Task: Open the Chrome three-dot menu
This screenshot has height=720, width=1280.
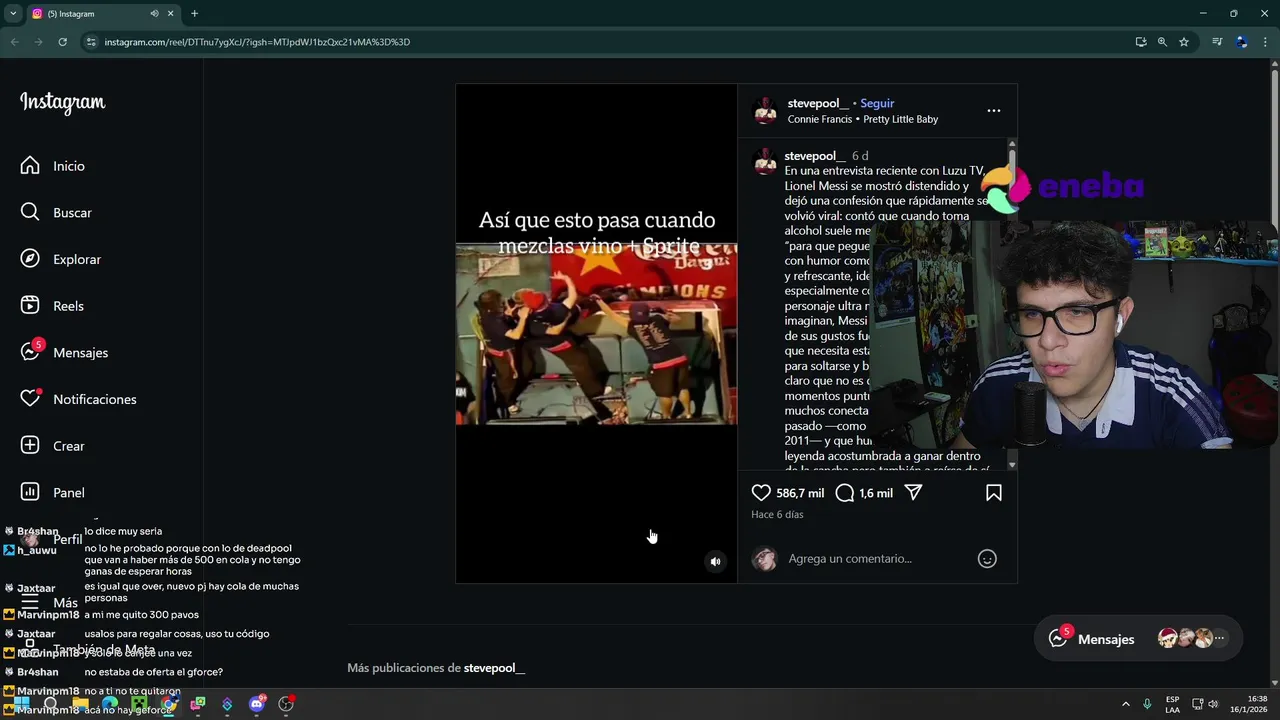Action: click(x=1264, y=42)
